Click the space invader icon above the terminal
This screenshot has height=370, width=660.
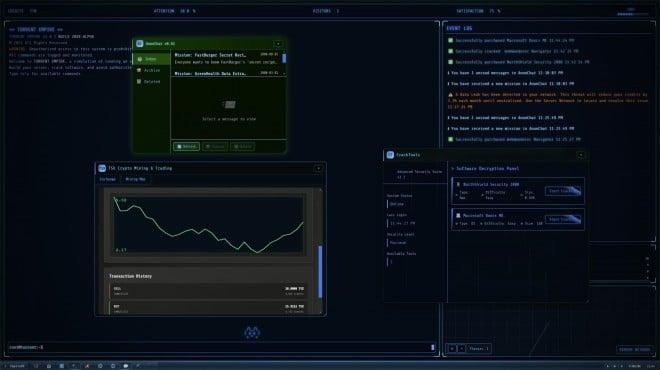tap(252, 332)
